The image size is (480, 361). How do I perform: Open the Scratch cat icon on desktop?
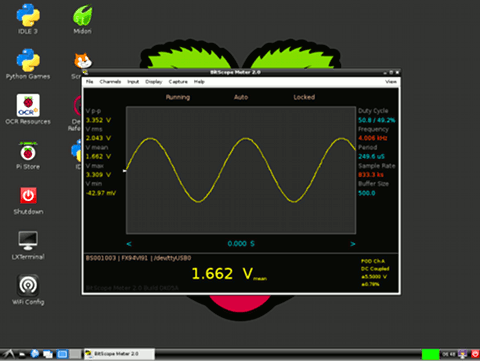pyautogui.click(x=82, y=61)
